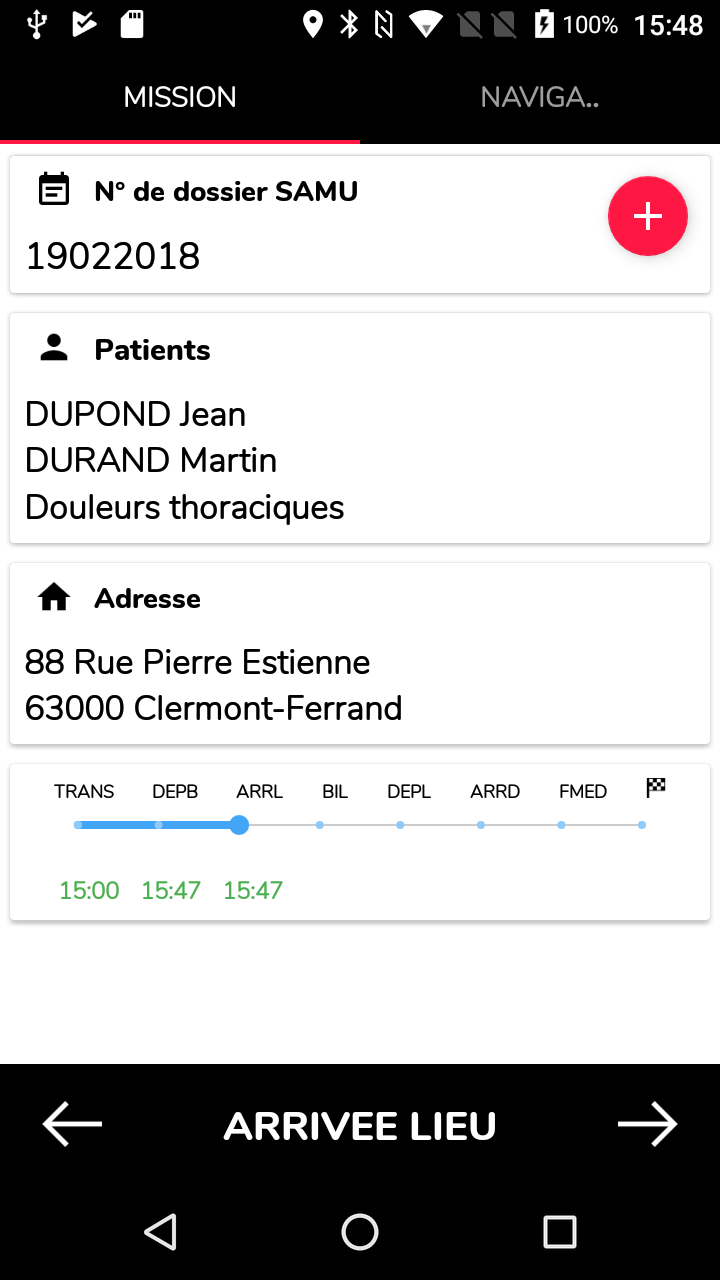720x1280 pixels.
Task: Tap the left arrow for previous status
Action: [x=72, y=1125]
